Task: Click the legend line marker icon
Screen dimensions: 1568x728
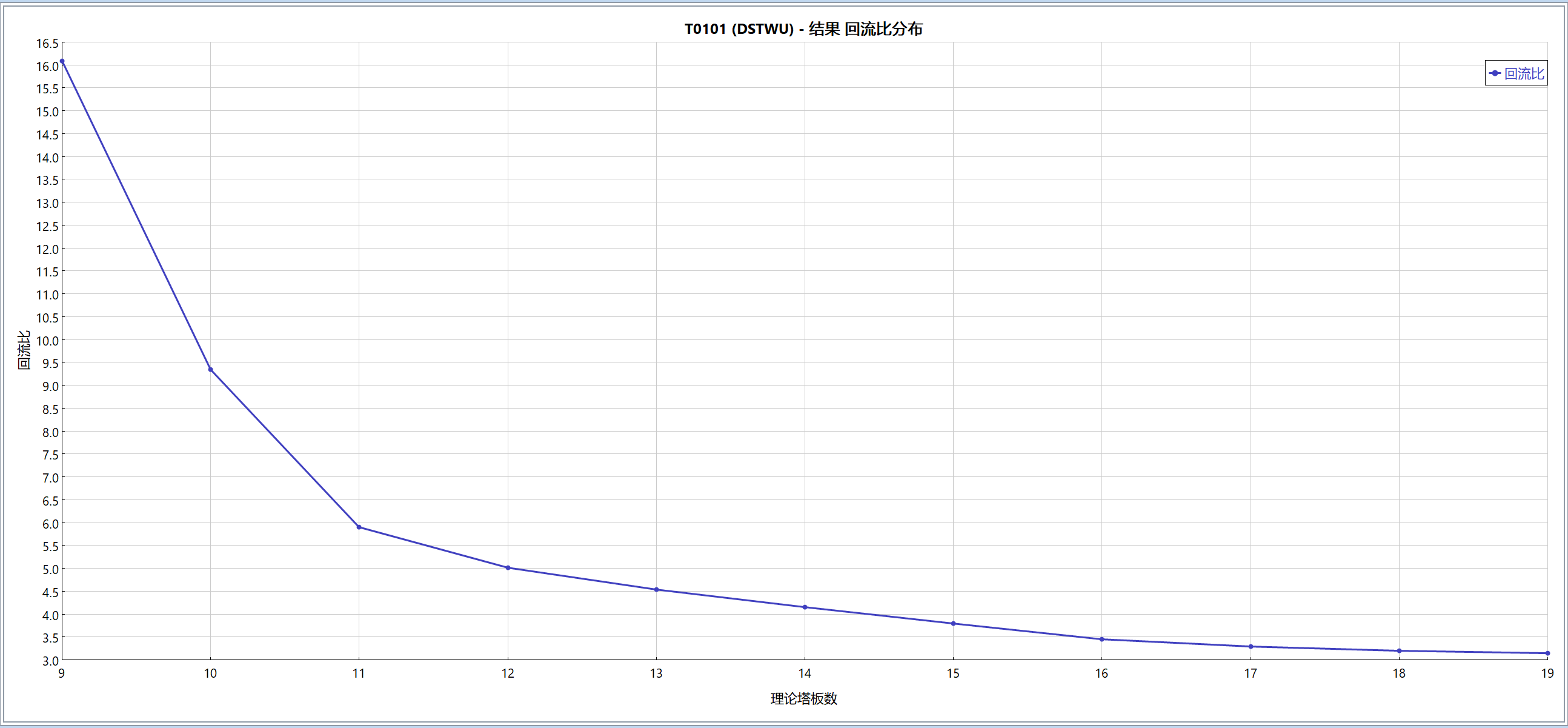Action: click(1495, 74)
